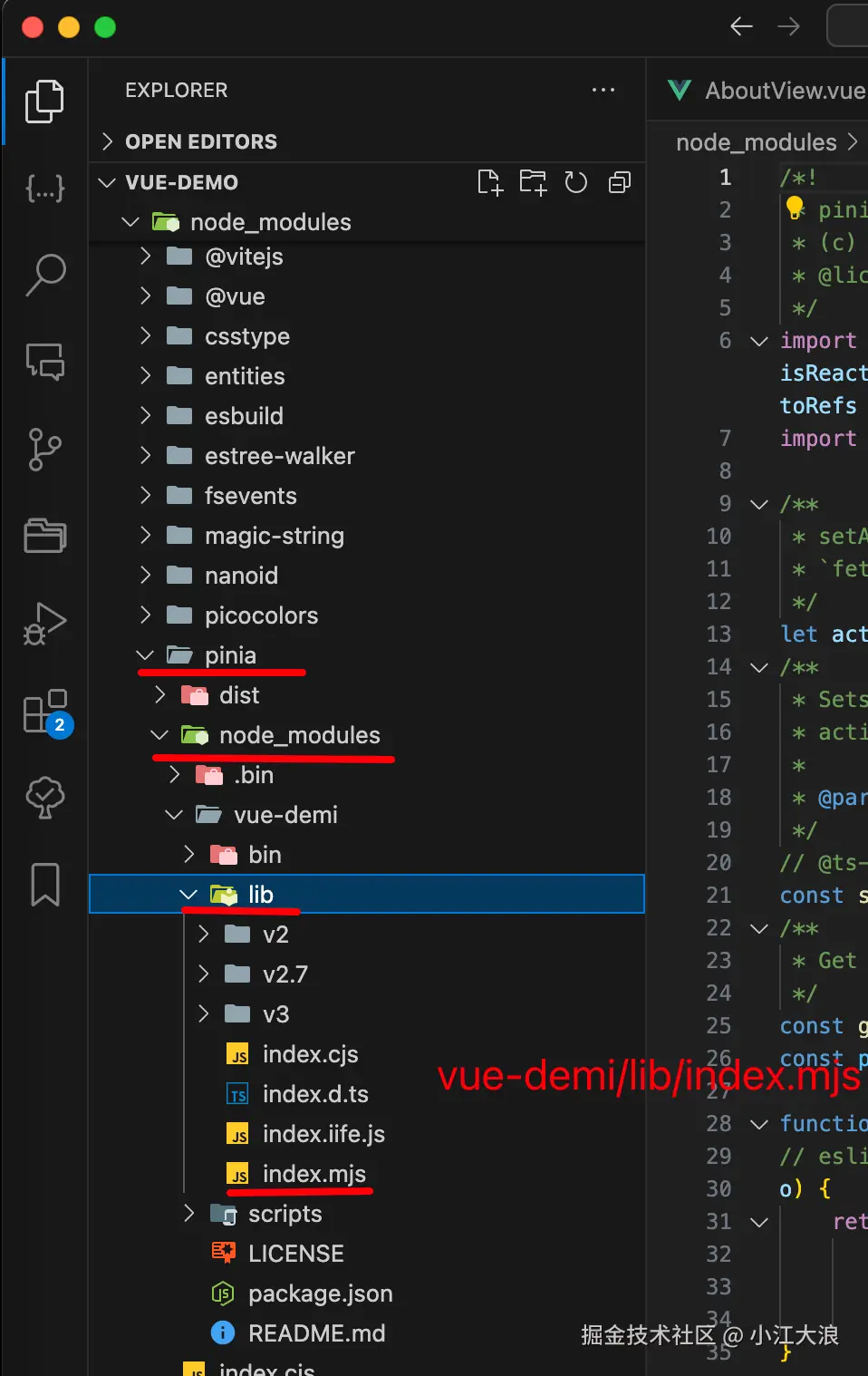Collapse all folders in Explorer
The image size is (868, 1376).
[x=620, y=182]
